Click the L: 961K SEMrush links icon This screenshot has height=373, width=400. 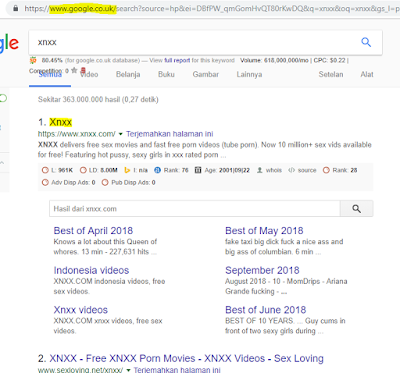[45, 170]
